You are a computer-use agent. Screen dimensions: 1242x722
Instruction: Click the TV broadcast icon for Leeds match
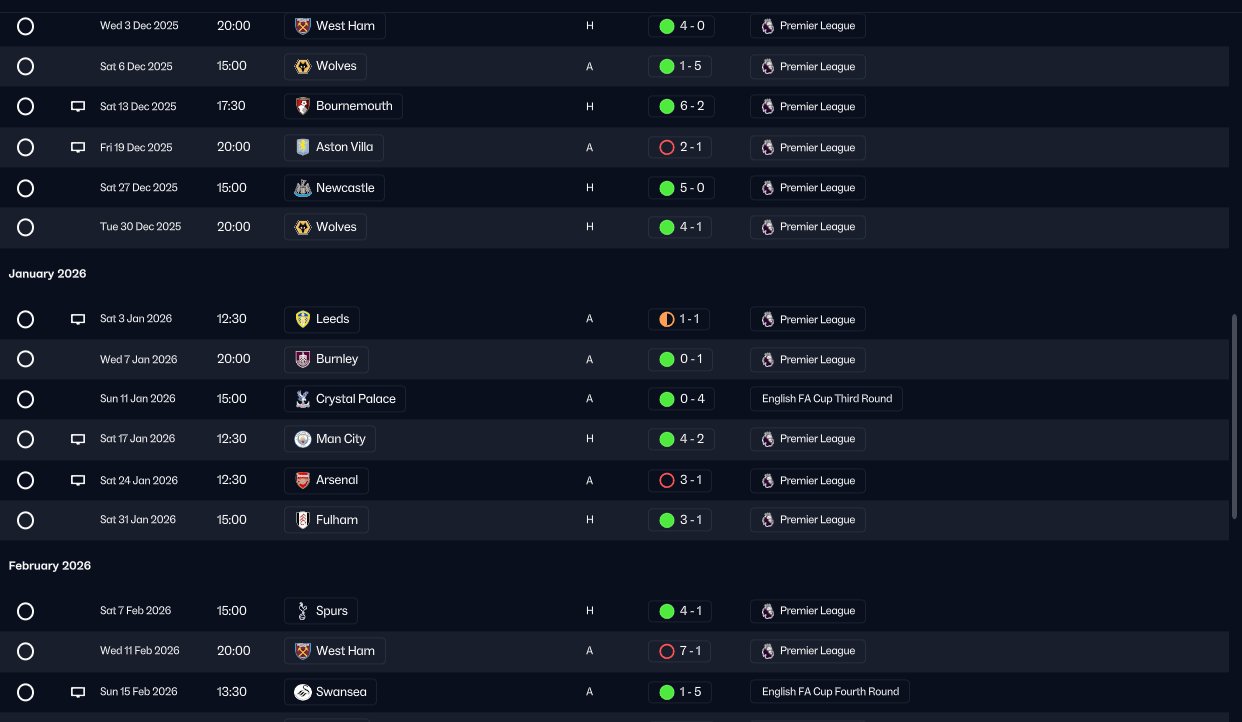(x=78, y=320)
